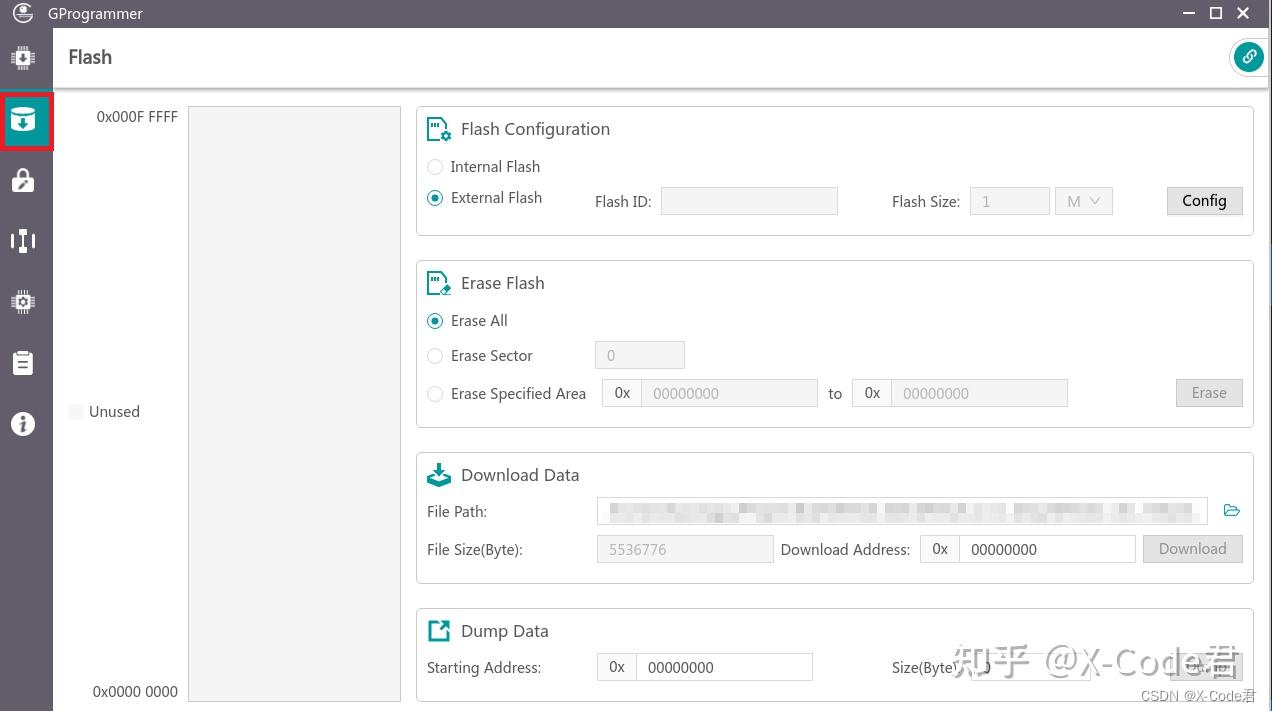Open the Help info icon

coord(23,424)
